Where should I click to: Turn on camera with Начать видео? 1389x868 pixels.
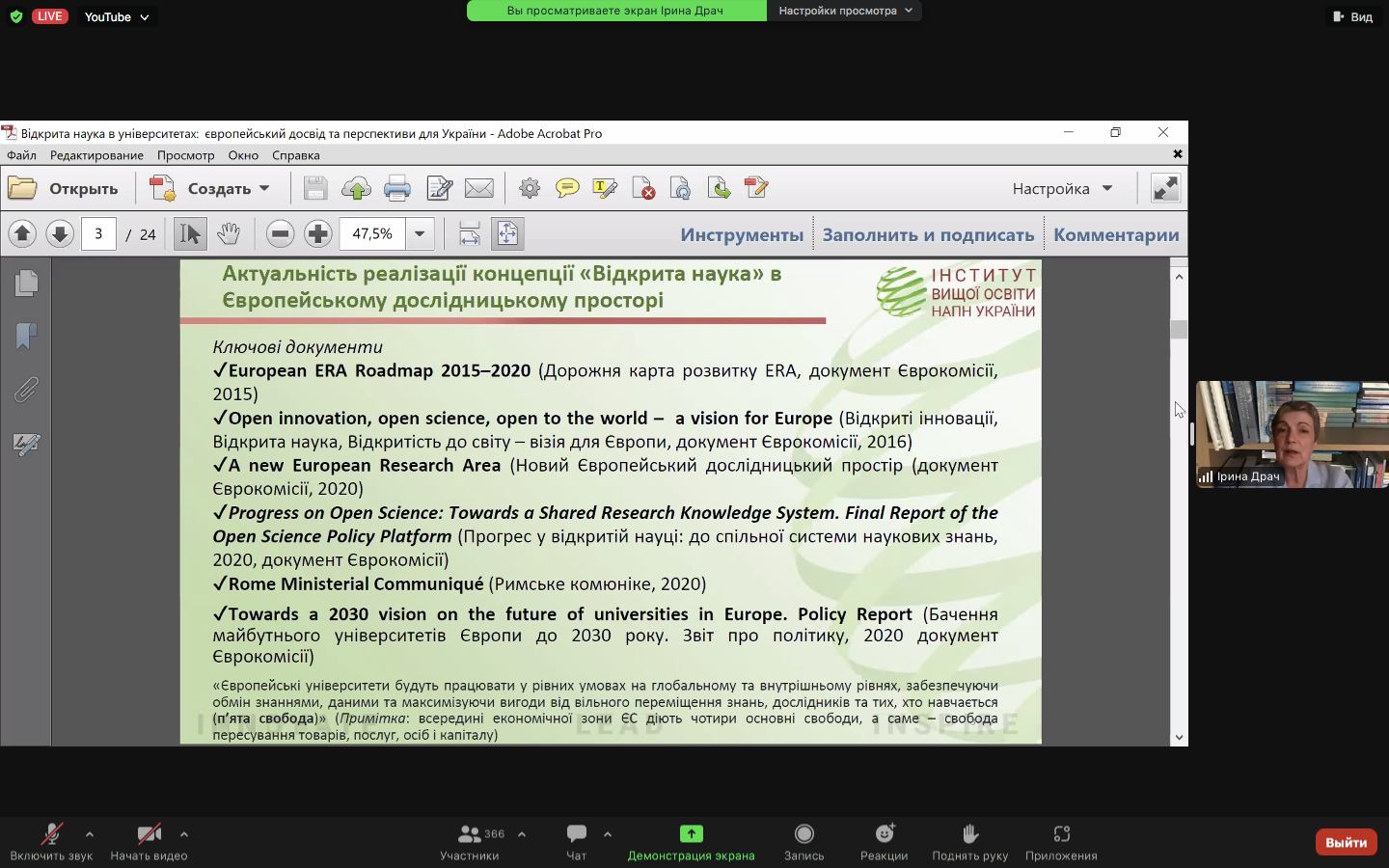(149, 841)
